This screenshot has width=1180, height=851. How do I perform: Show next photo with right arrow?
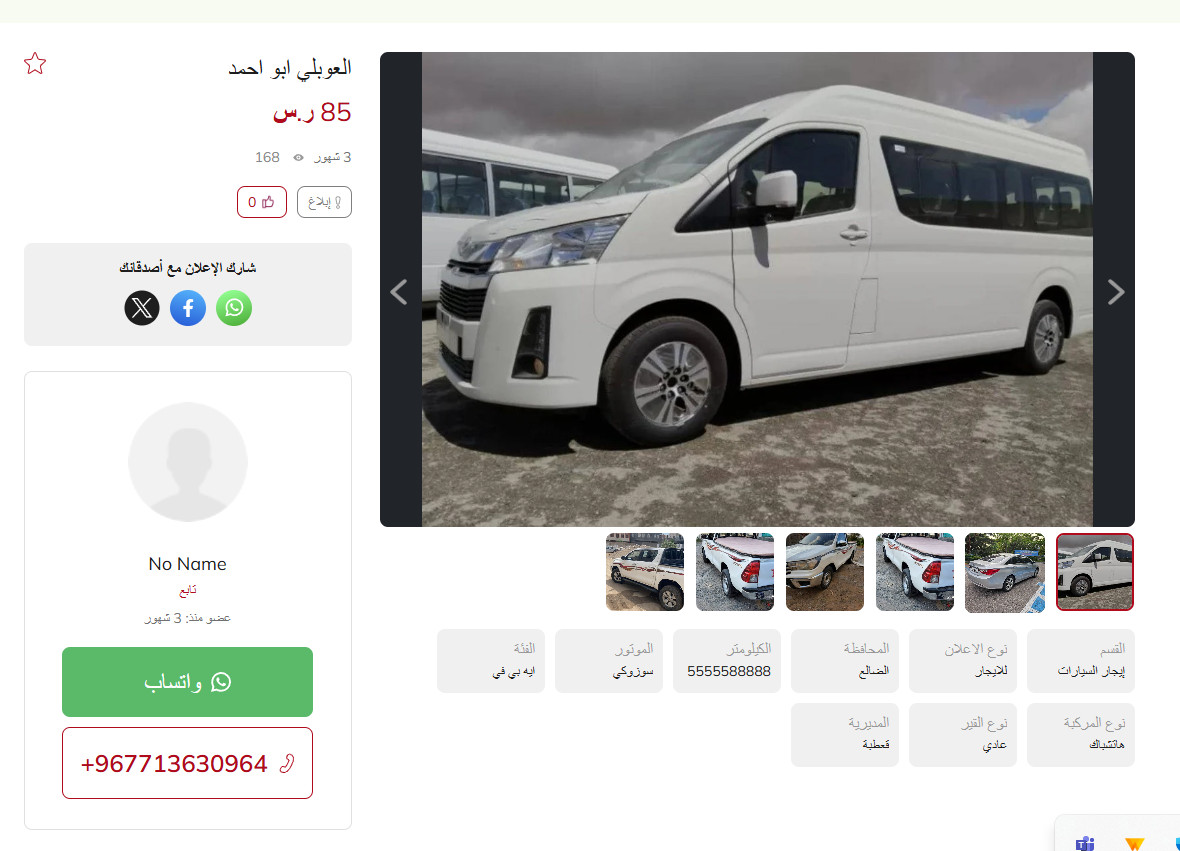1115,292
